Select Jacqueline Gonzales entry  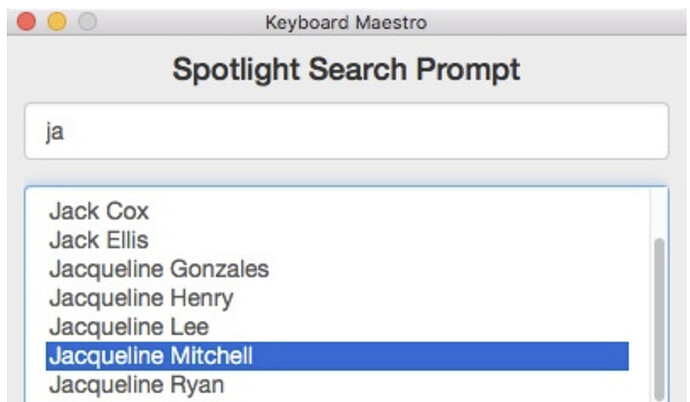tap(159, 269)
